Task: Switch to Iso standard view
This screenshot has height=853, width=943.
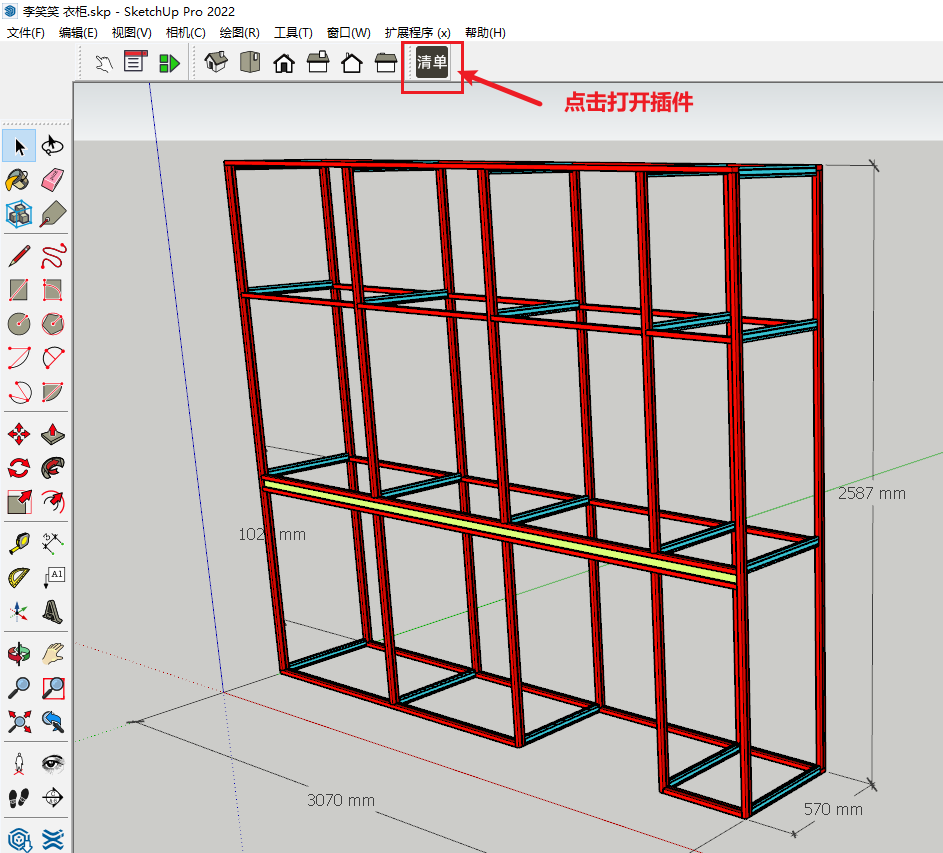Action: click(215, 63)
